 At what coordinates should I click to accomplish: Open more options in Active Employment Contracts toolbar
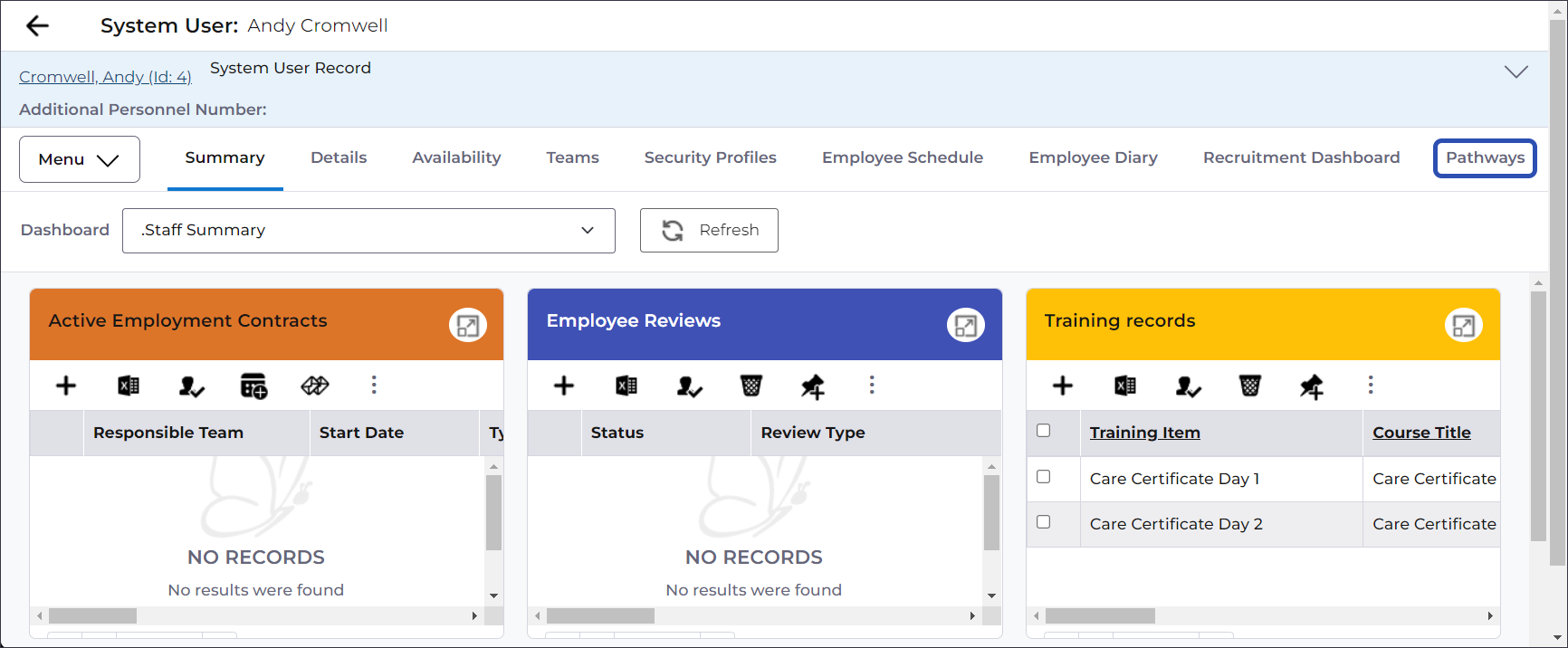(374, 385)
